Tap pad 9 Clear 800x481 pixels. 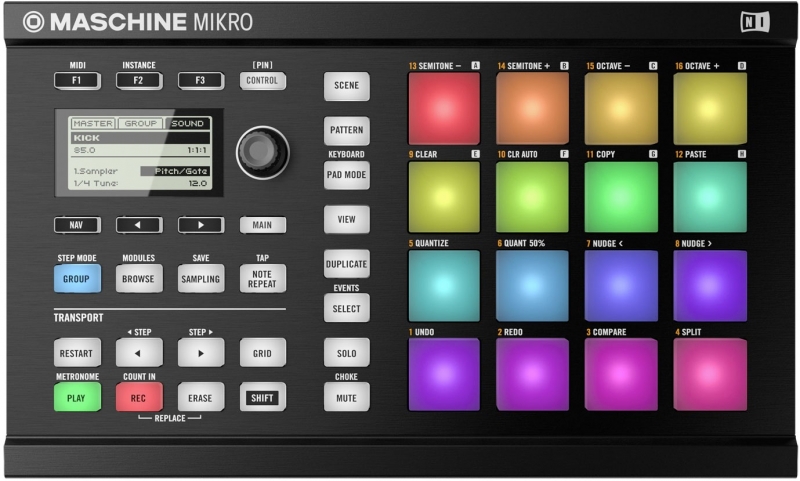point(444,197)
